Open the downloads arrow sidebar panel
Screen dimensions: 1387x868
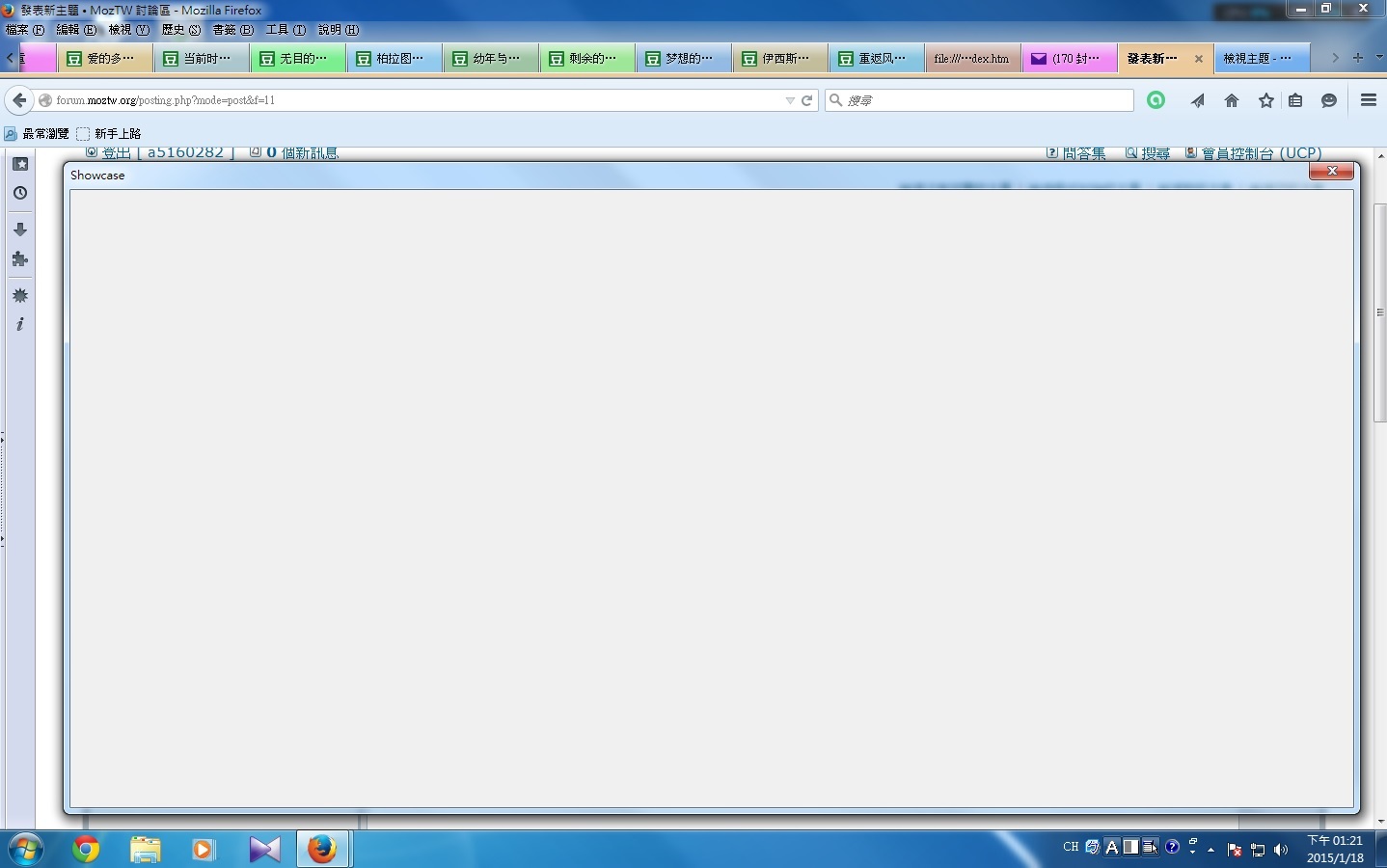pos(20,230)
